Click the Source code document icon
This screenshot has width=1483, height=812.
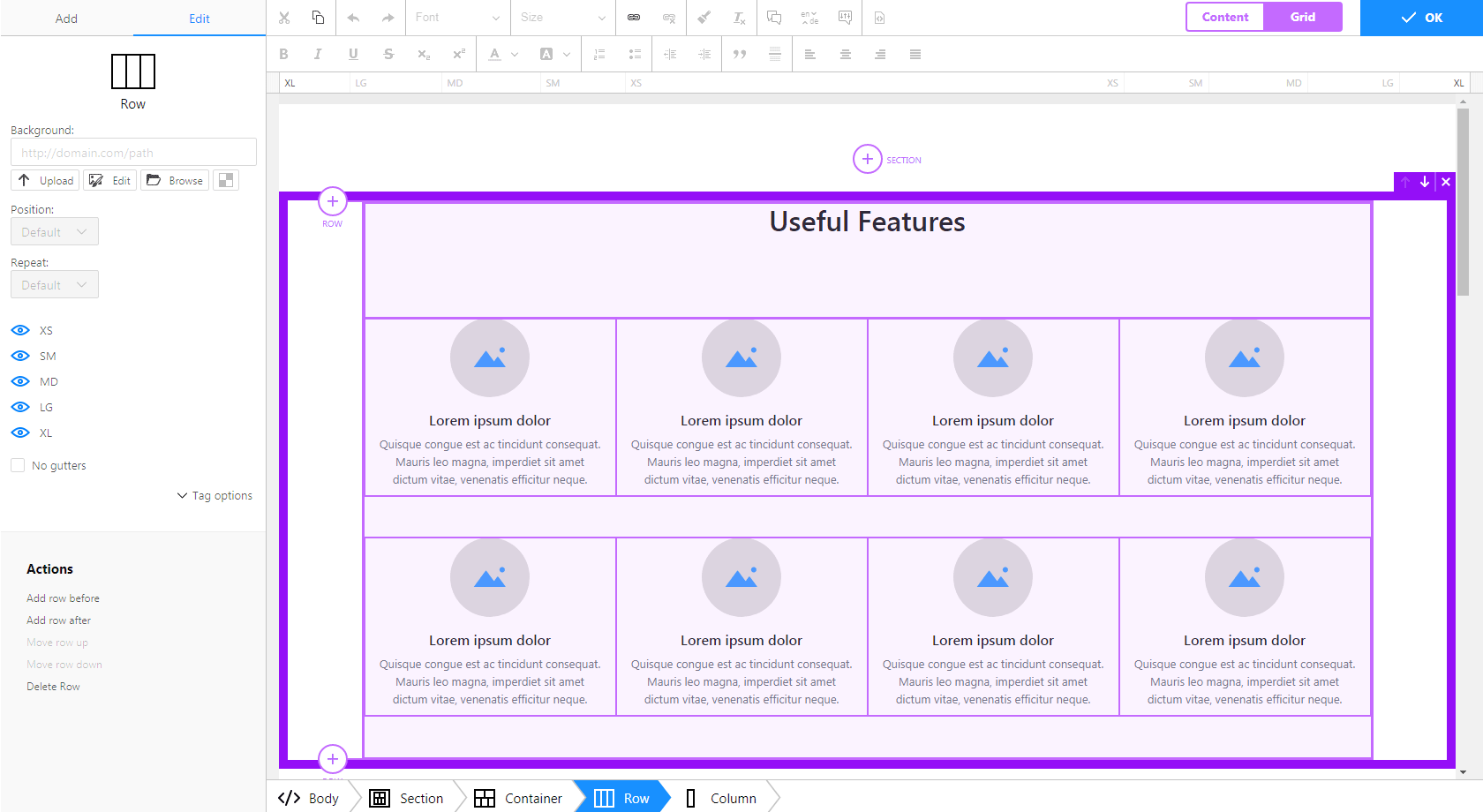coord(879,18)
